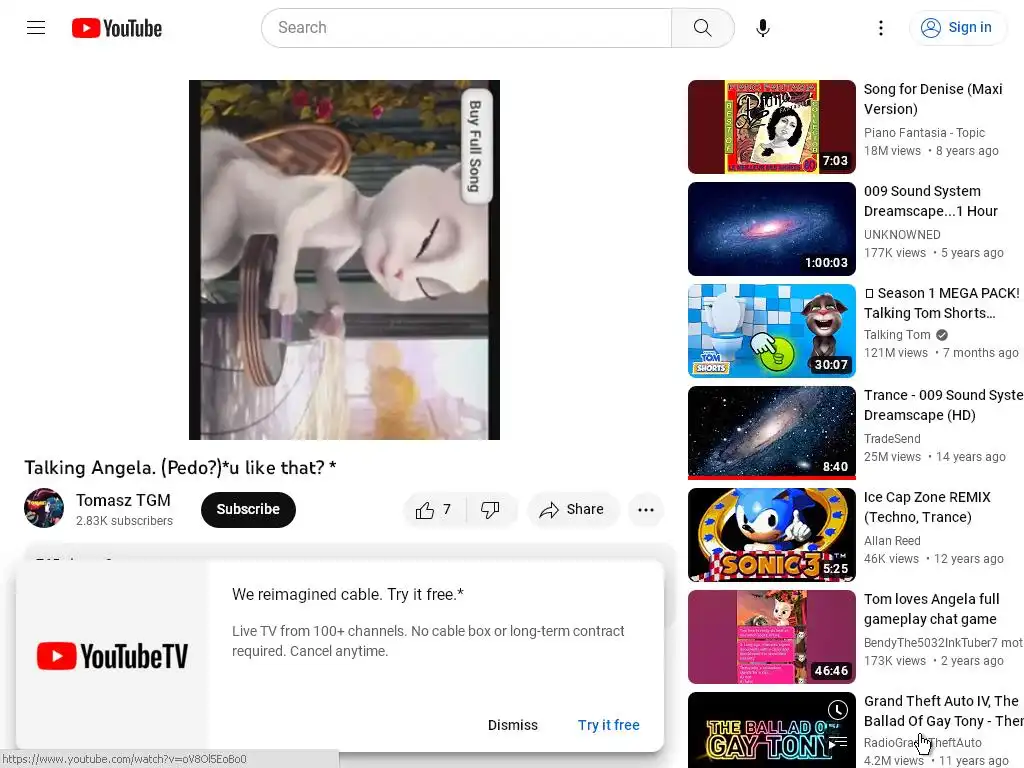Open more actions ellipsis below video
The image size is (1024, 768).
click(646, 510)
